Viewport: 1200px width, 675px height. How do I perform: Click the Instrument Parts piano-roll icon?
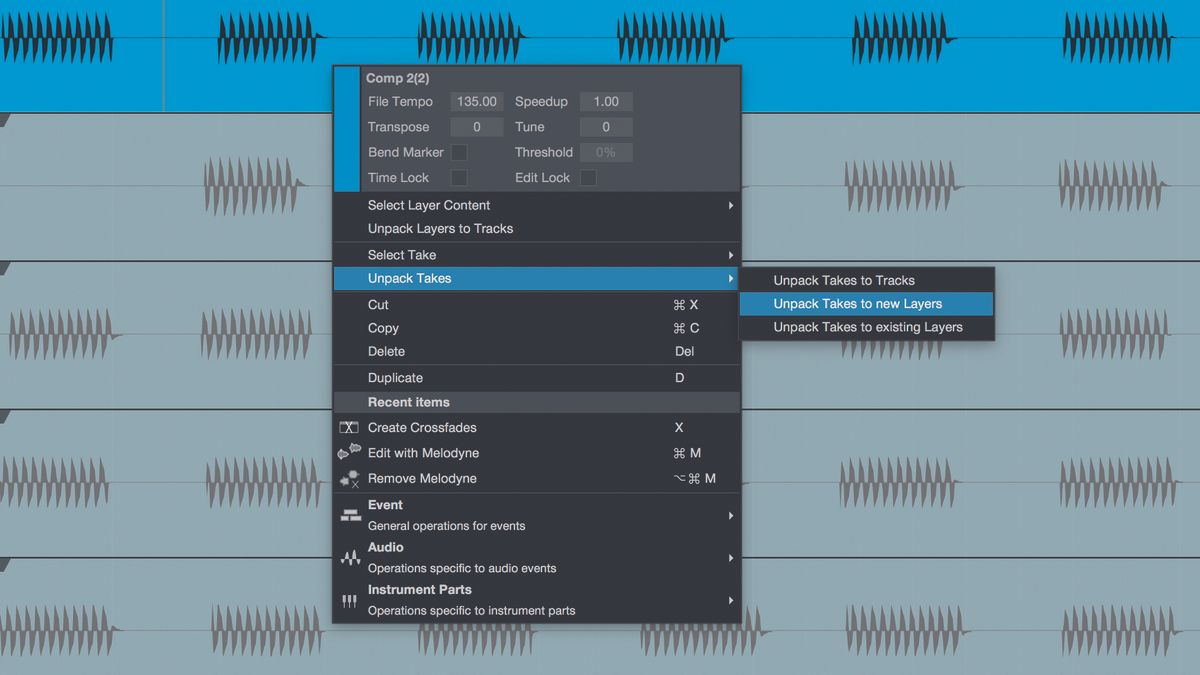[349, 599]
